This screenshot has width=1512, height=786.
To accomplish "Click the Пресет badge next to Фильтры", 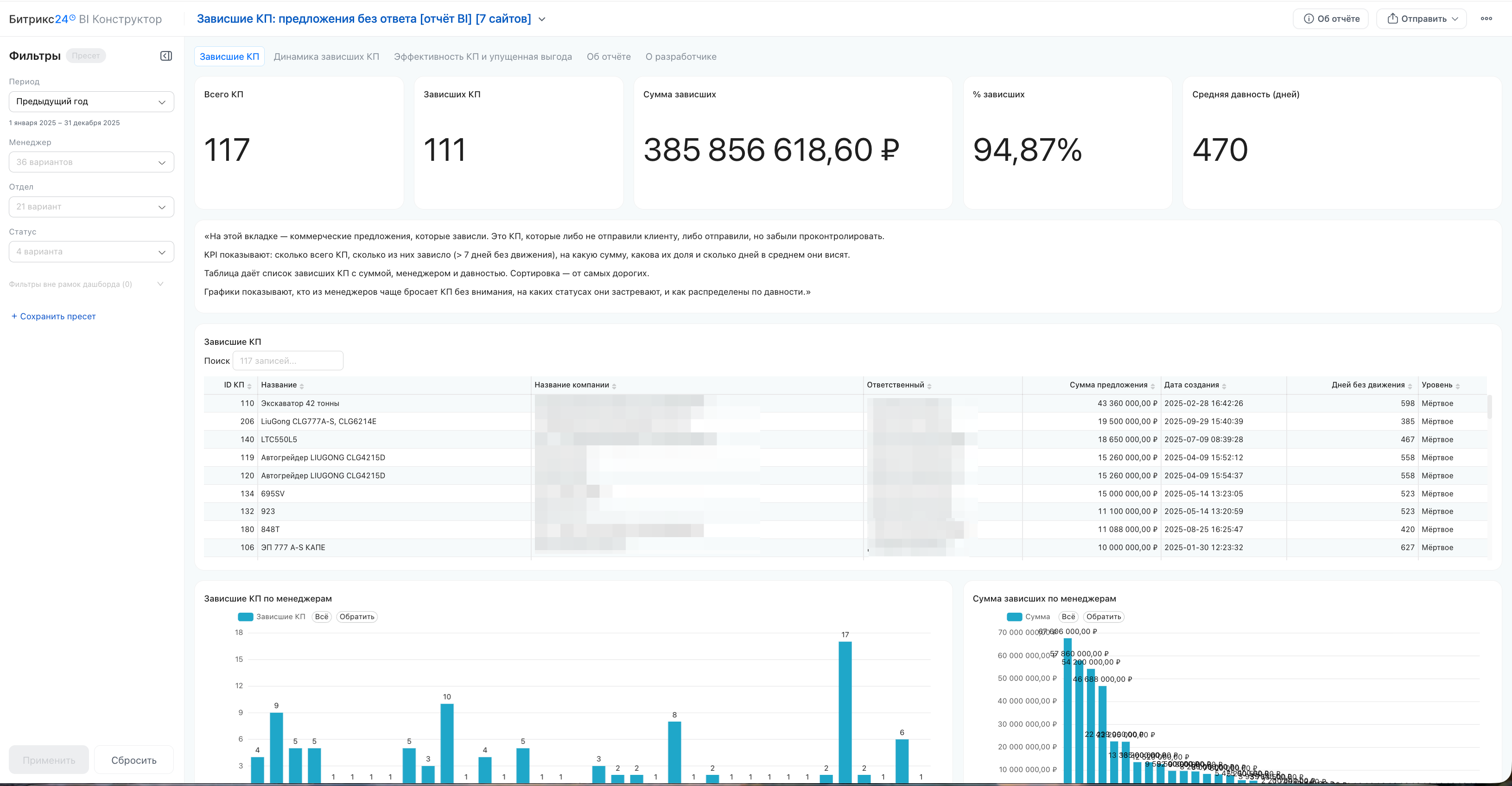I will pyautogui.click(x=86, y=56).
